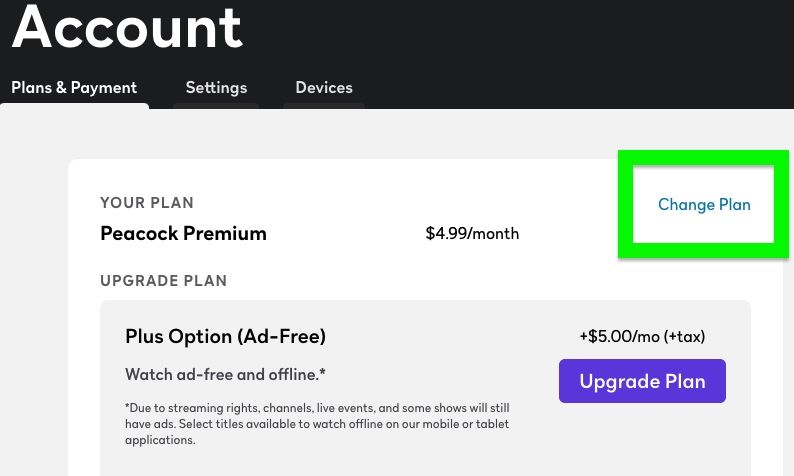This screenshot has height=476, width=794.
Task: Go to the Devices tab
Action: (x=324, y=88)
